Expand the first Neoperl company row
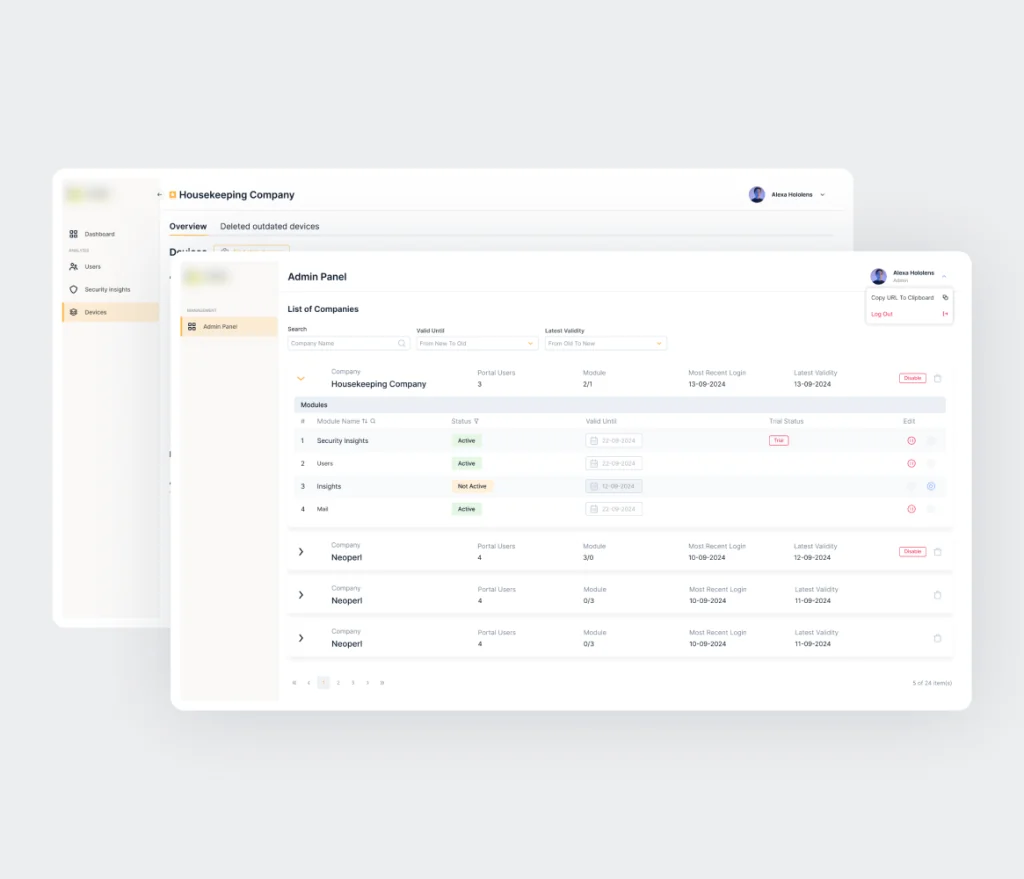Viewport: 1024px width, 879px height. 301,552
